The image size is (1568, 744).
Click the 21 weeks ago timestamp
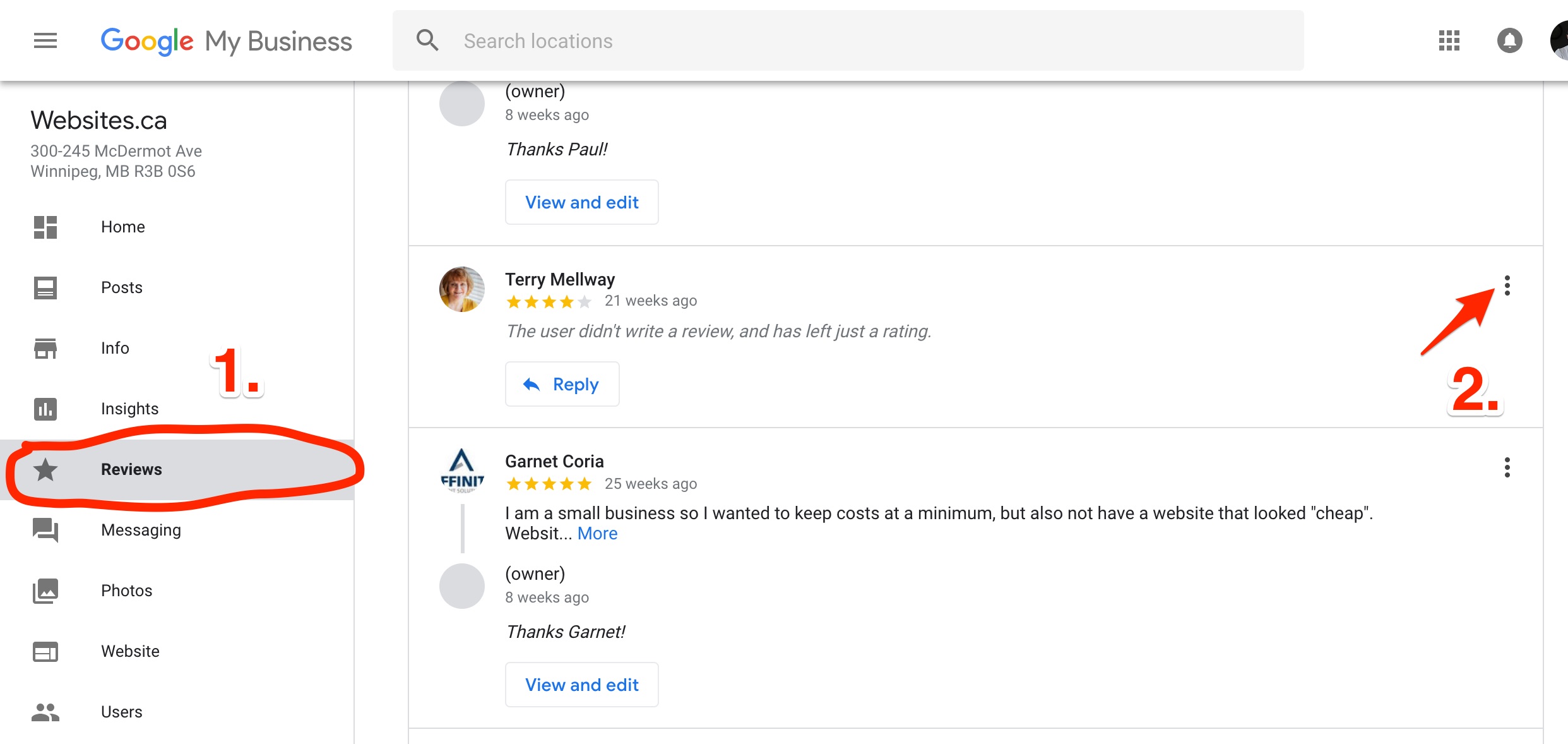tap(651, 301)
